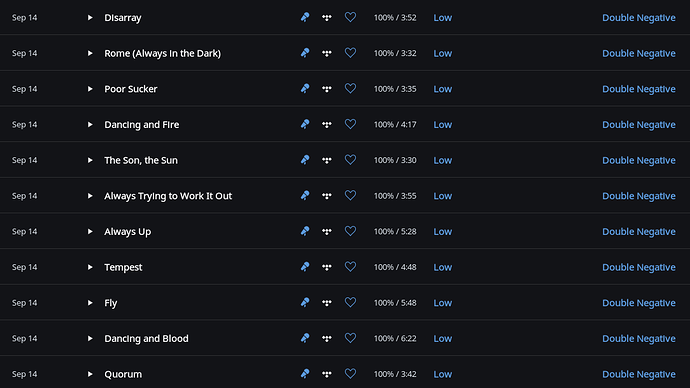The width and height of the screenshot is (690, 388).
Task: Click Tidal icon beside The Son, the Sun
Action: [x=327, y=160]
